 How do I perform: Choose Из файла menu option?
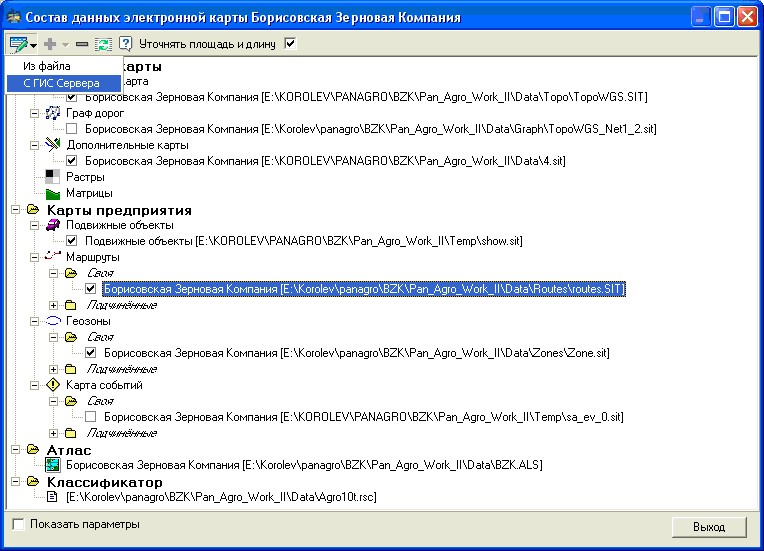pyautogui.click(x=46, y=65)
